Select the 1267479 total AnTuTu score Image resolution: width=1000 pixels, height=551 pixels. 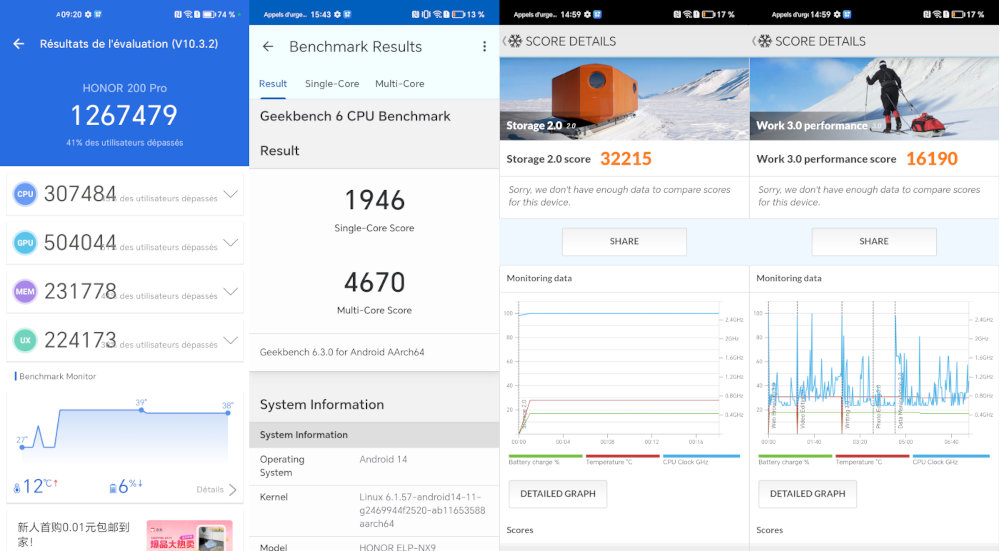(x=124, y=115)
